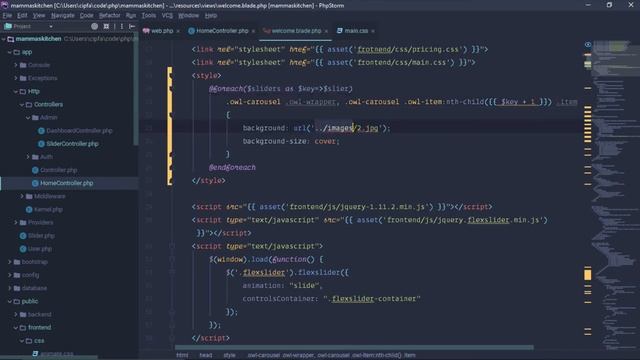
Task: Open the Tools menu
Action: pos(149,16)
